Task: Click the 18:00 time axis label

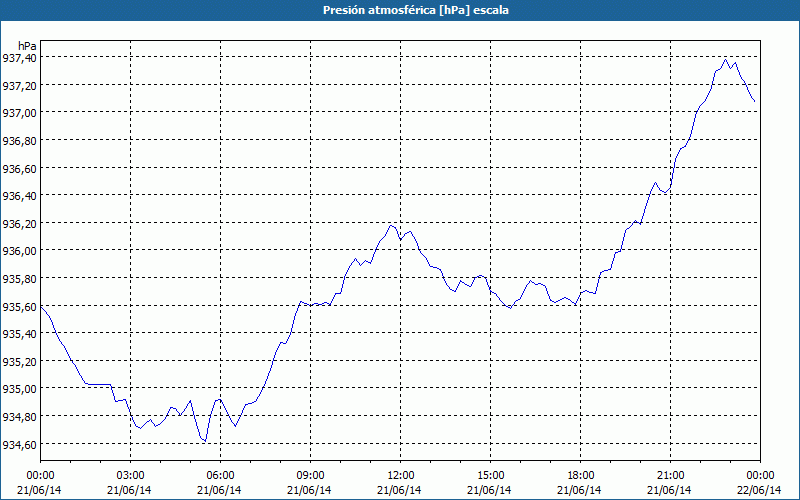Action: pyautogui.click(x=581, y=476)
